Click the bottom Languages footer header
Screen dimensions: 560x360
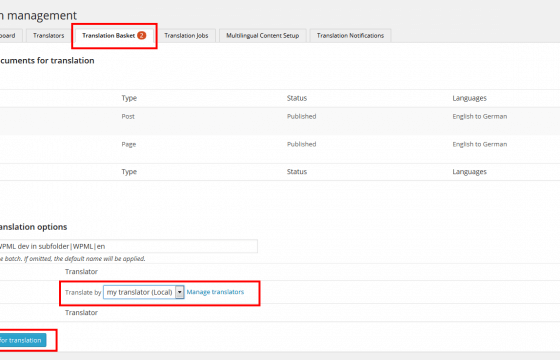[469, 172]
